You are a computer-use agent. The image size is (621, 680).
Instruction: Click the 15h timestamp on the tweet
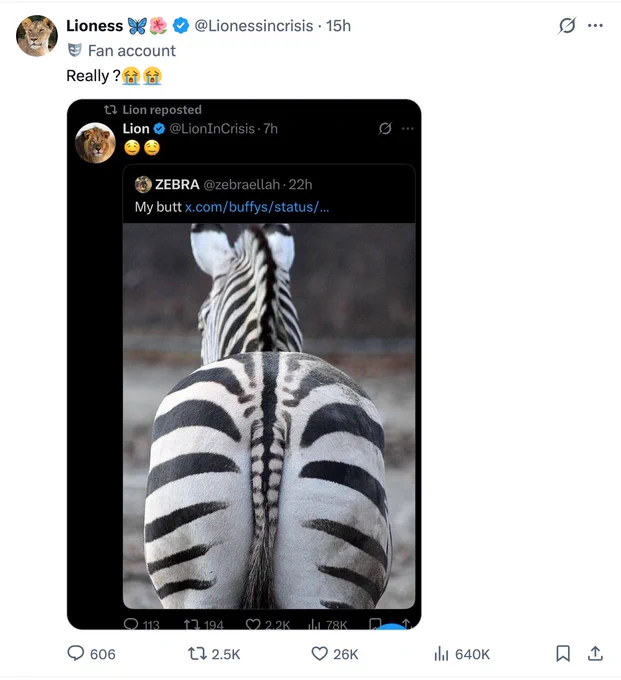338,26
